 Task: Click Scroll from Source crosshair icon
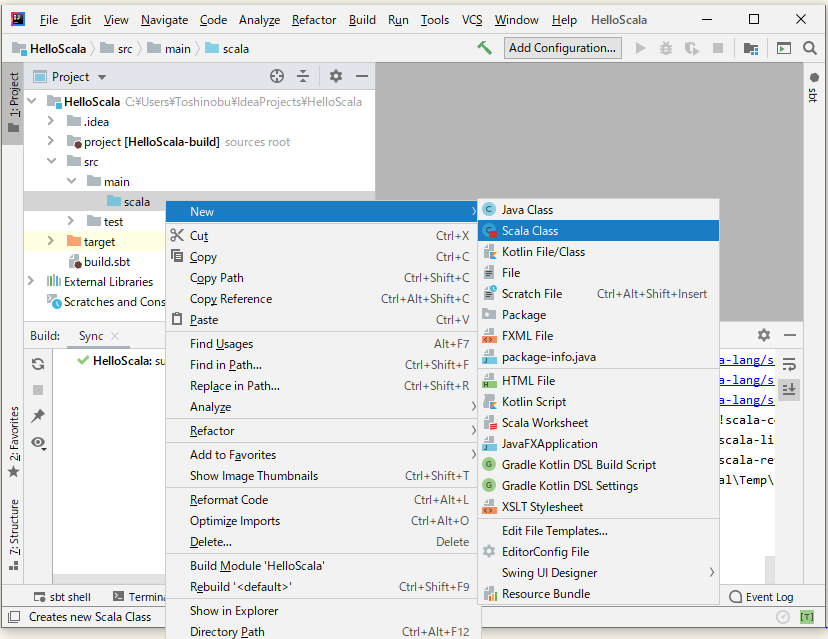[x=277, y=76]
